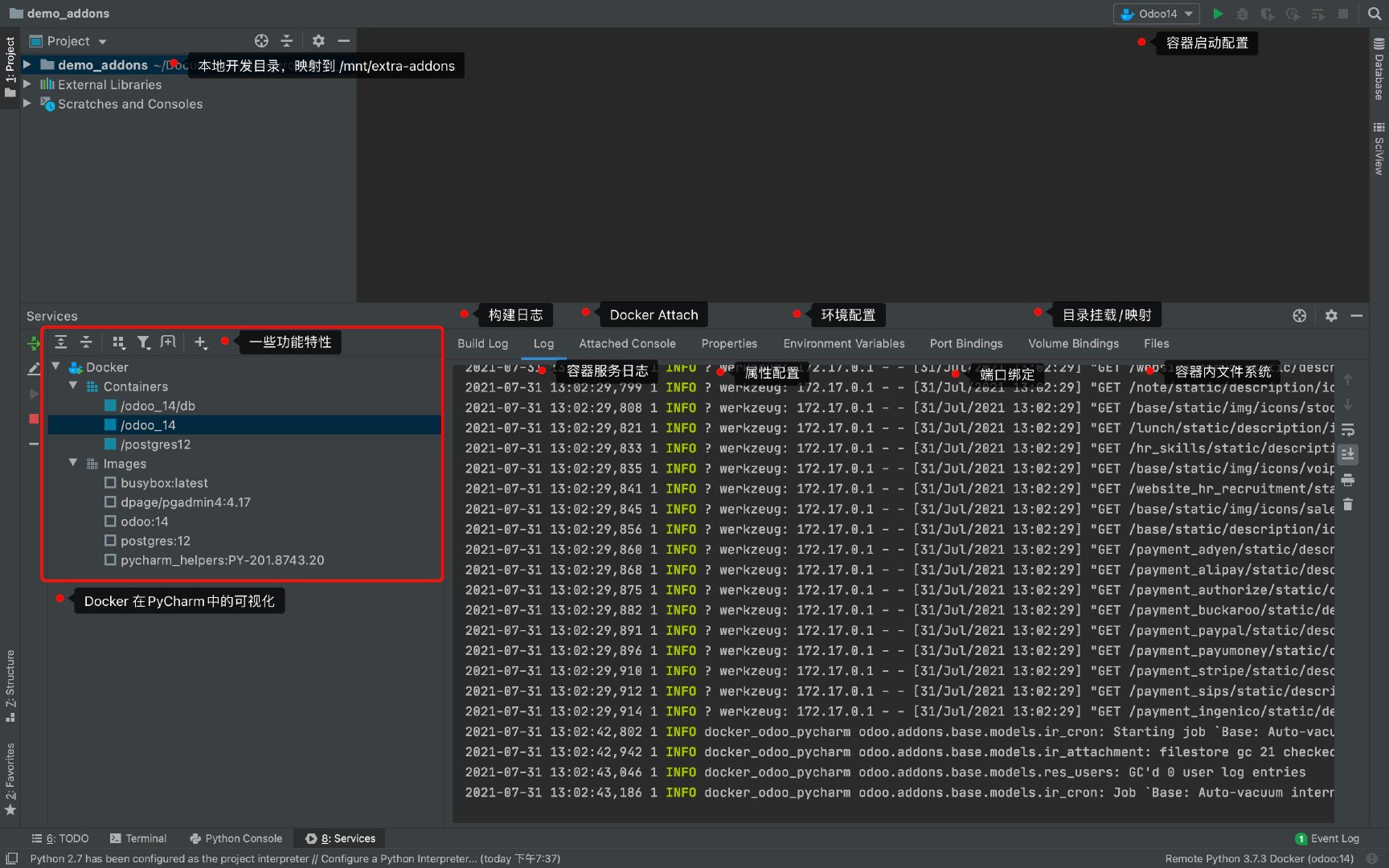Open the Project view selector dropdown
The image size is (1389, 868).
68,41
